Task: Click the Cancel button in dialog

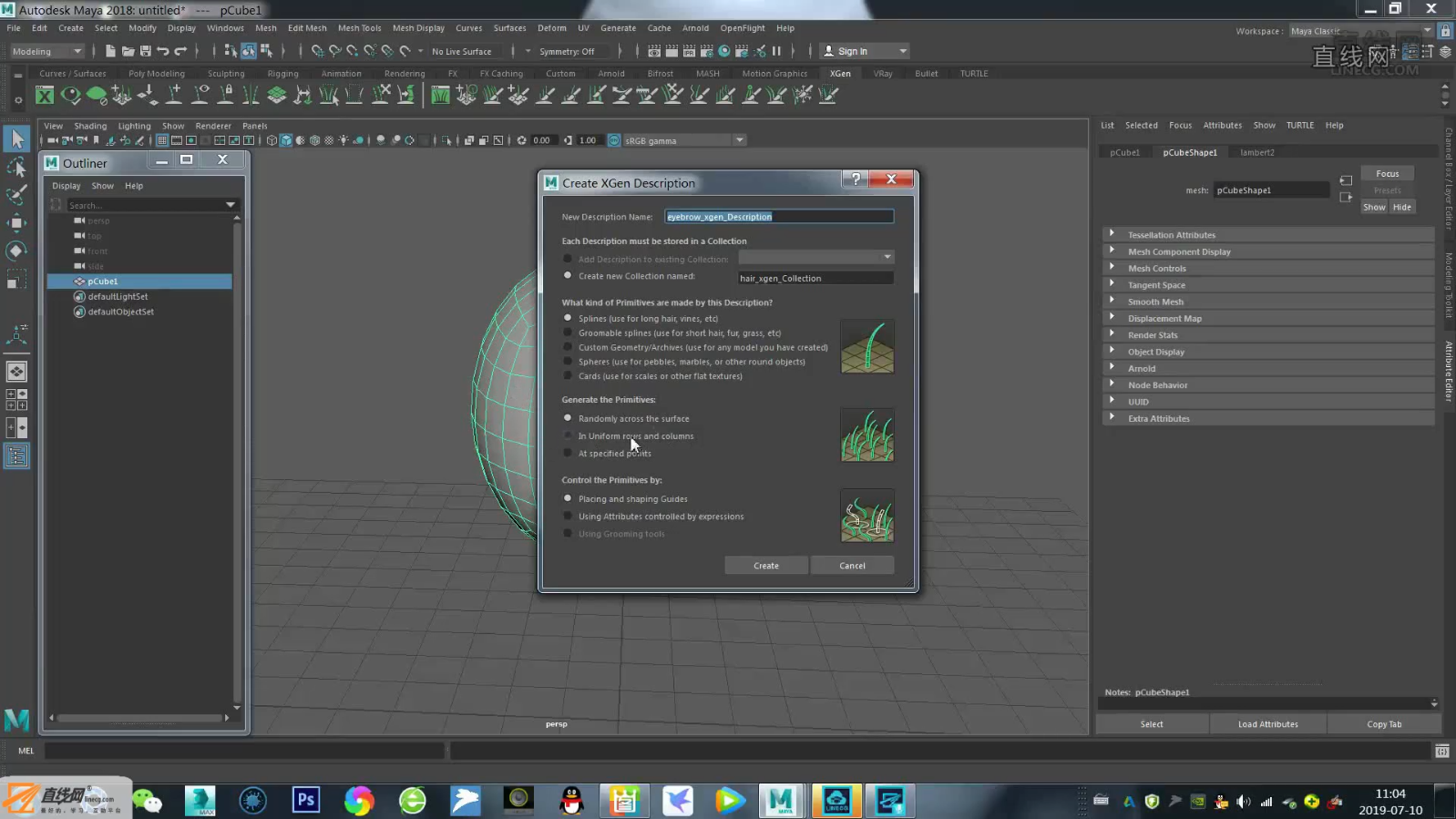Action: tap(852, 566)
